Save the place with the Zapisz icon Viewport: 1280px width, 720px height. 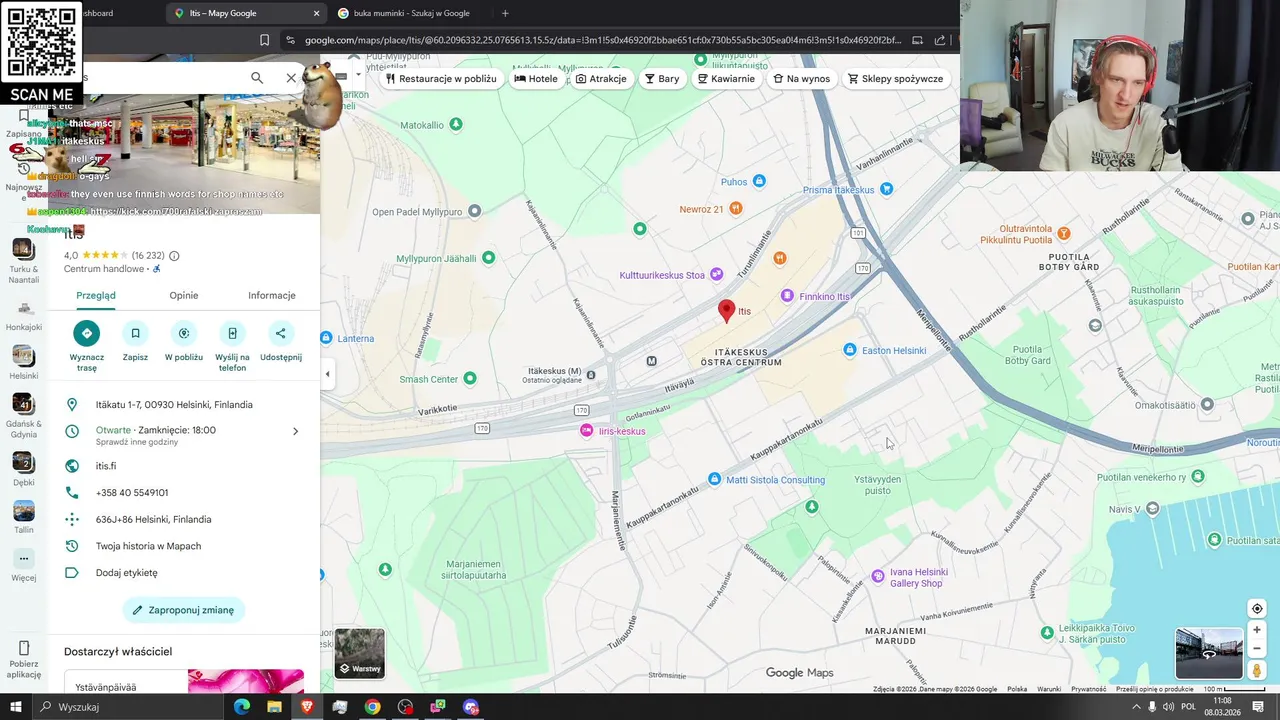[x=135, y=333]
